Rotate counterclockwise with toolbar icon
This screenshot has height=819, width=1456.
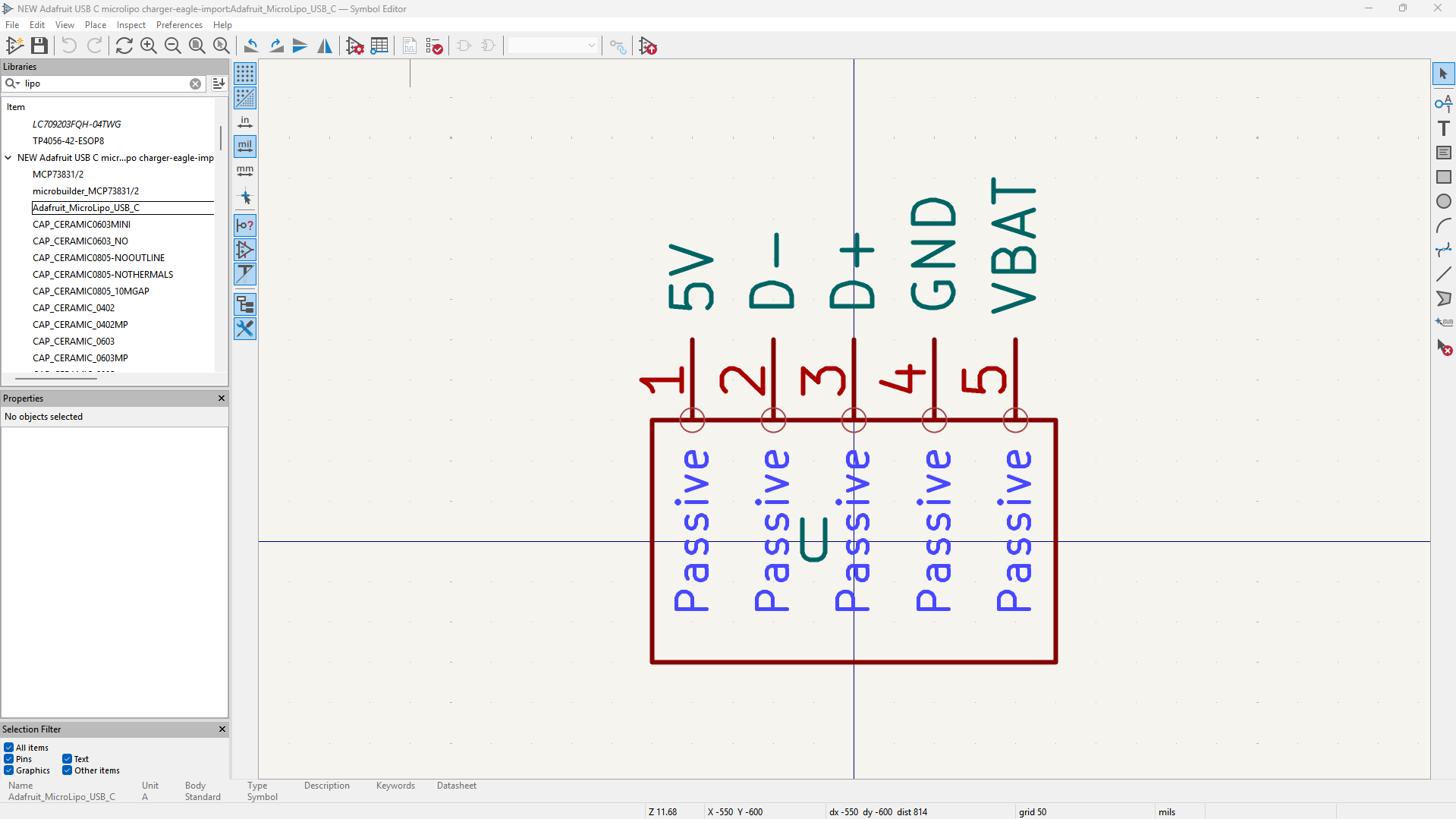point(251,46)
